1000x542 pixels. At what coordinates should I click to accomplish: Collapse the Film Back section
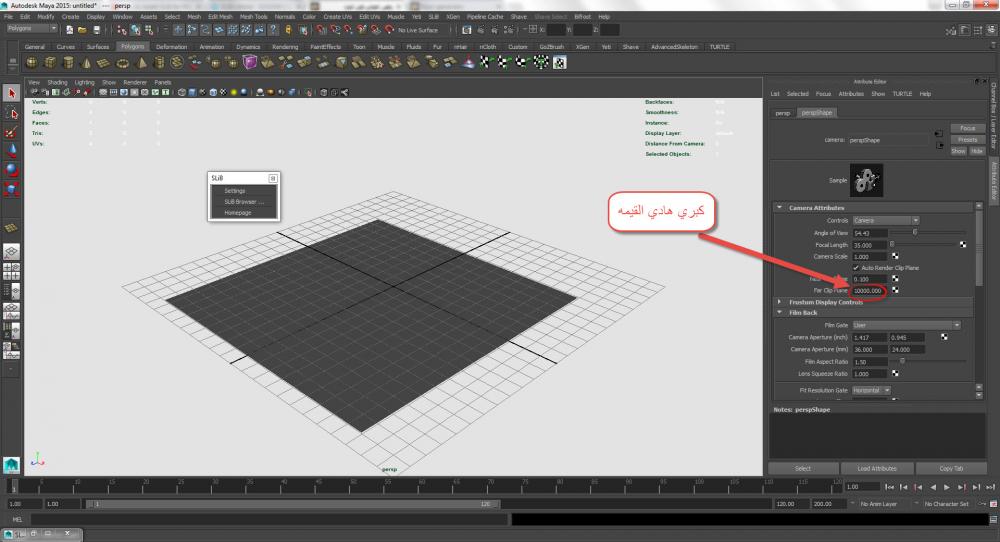tap(779, 312)
